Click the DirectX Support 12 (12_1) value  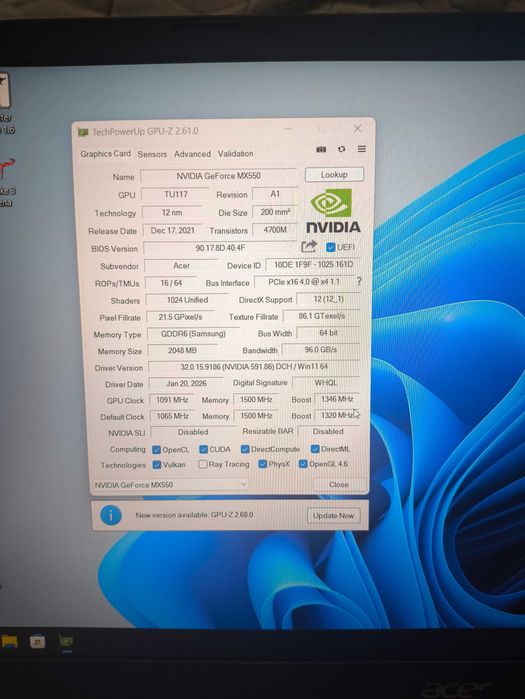click(328, 299)
